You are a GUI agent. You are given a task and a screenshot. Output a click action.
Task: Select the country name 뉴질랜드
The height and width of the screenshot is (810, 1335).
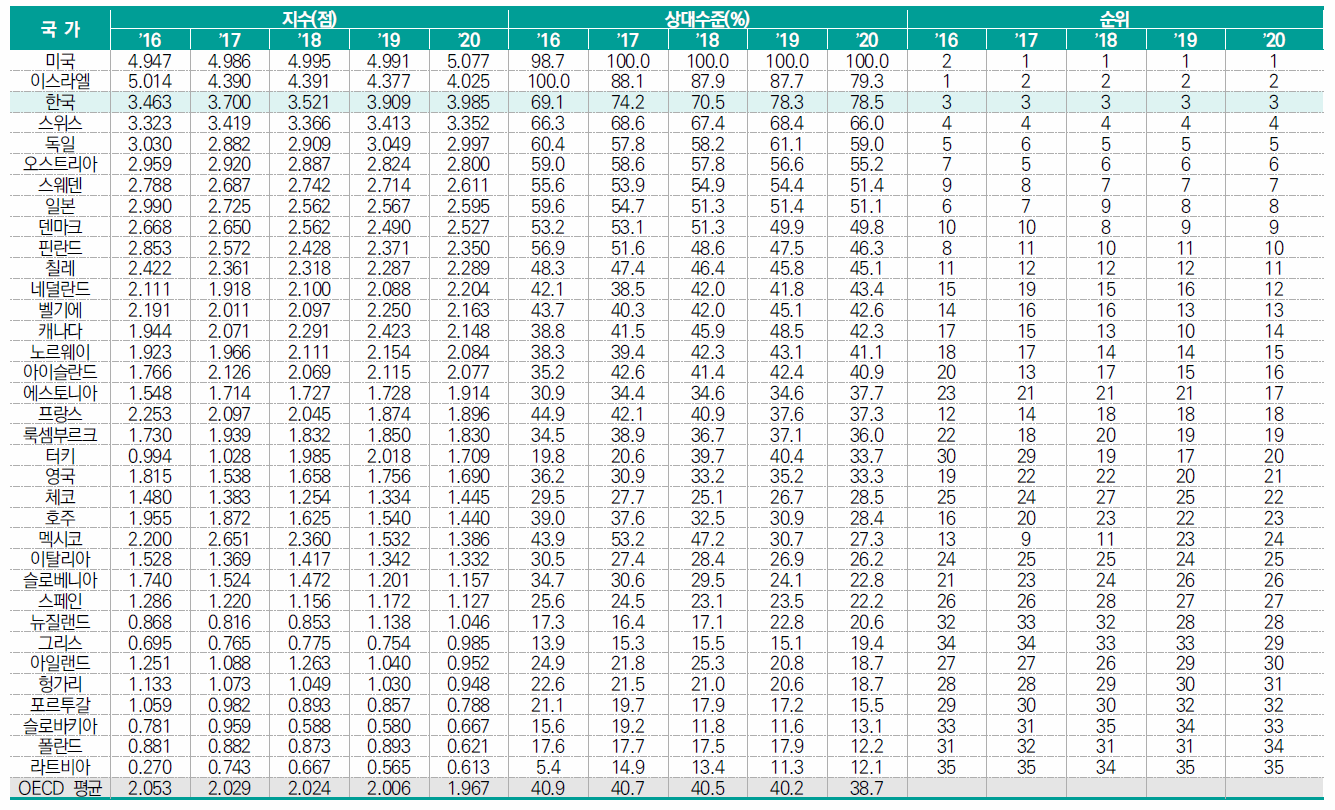(60, 621)
